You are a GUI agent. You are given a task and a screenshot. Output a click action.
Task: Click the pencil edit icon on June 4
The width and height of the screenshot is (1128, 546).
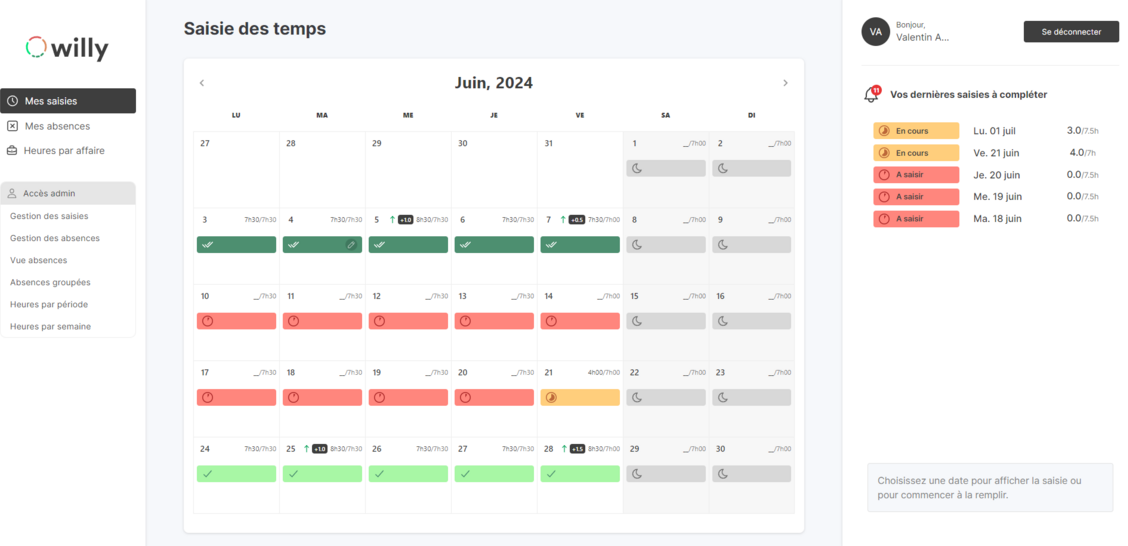[x=351, y=245]
